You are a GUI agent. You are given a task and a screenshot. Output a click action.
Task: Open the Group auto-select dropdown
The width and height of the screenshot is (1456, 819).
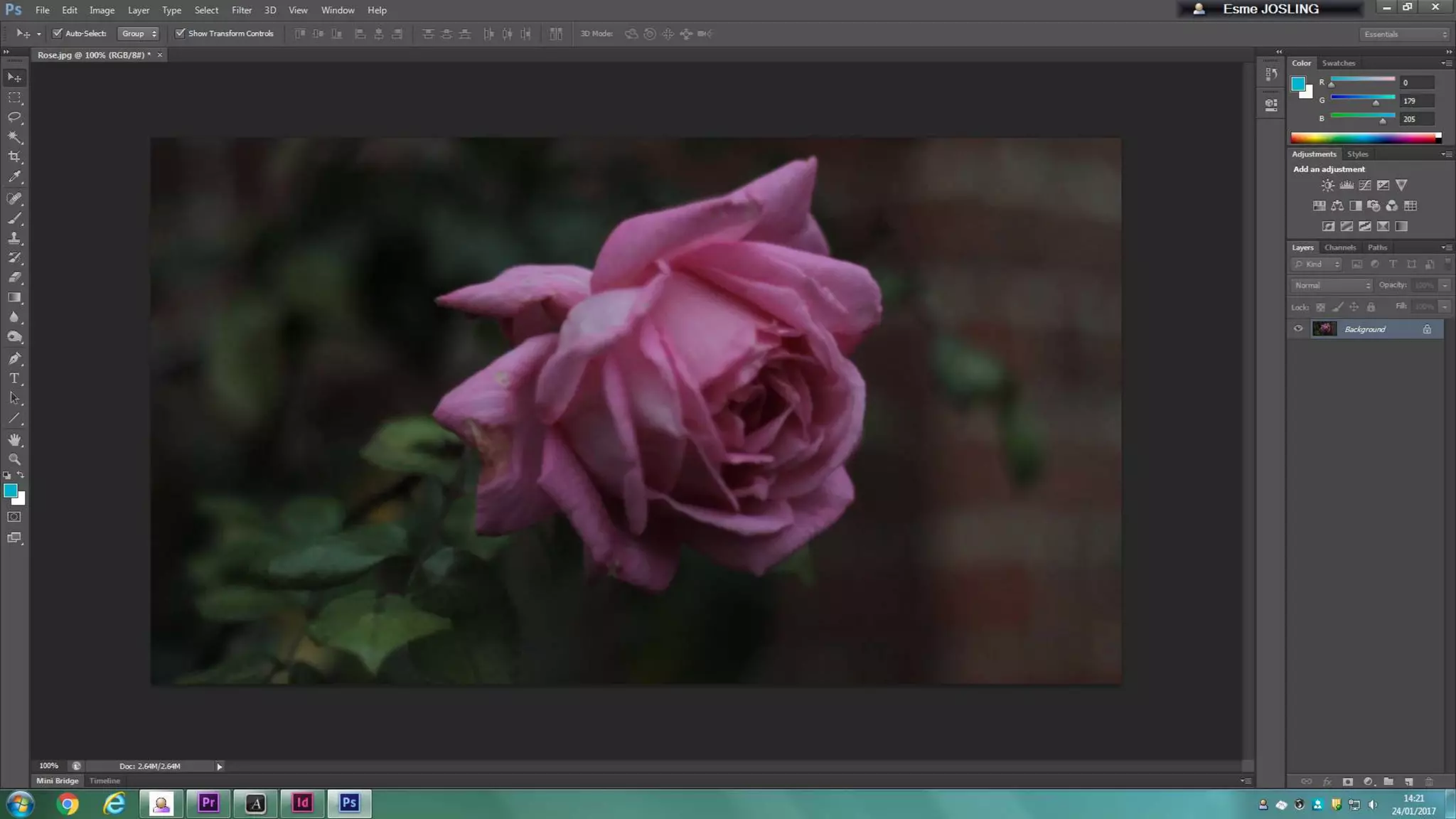click(x=139, y=33)
